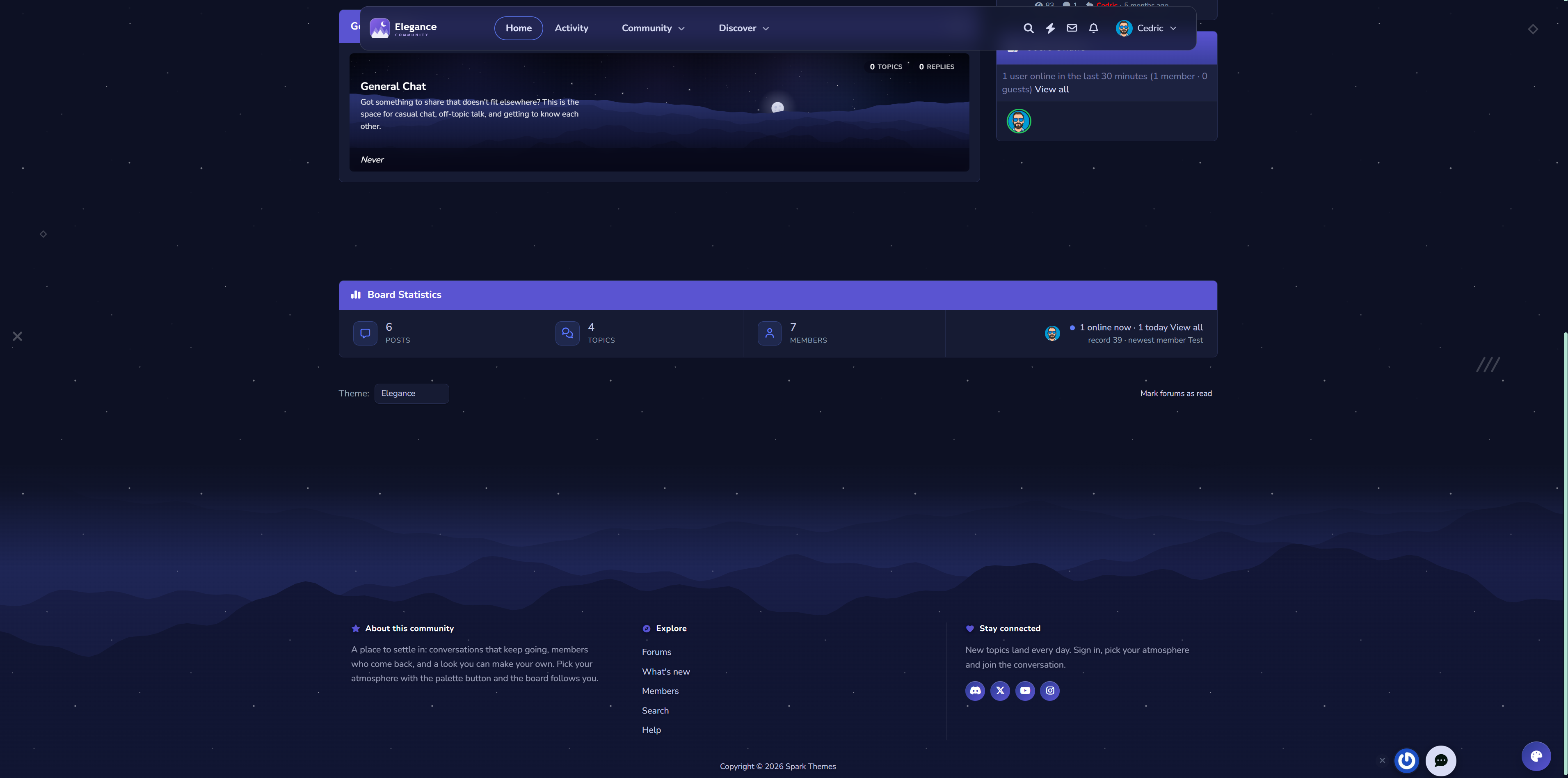Click the avatar beside '1 online now'
This screenshot has height=778, width=1568.
coord(1052,333)
